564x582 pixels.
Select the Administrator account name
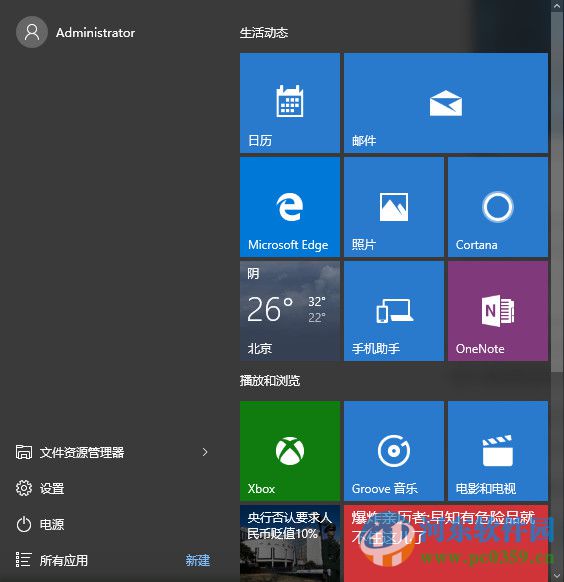click(95, 33)
